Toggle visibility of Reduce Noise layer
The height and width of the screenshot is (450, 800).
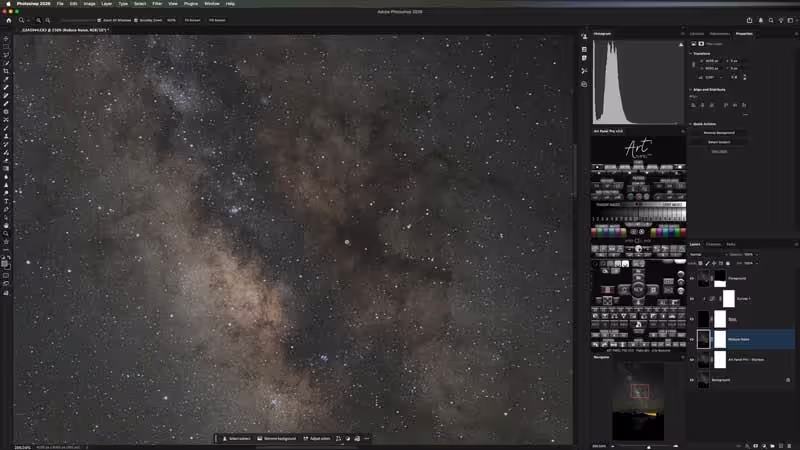(x=692, y=339)
